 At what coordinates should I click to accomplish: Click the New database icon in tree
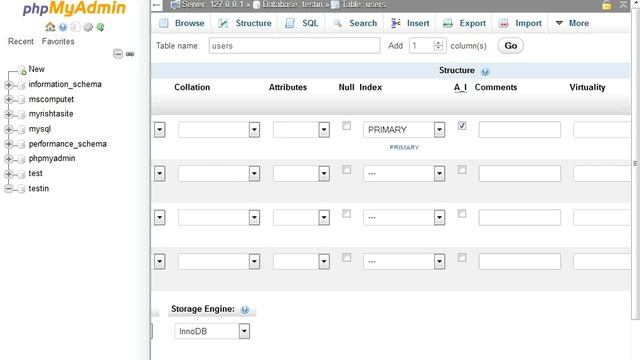pos(22,70)
